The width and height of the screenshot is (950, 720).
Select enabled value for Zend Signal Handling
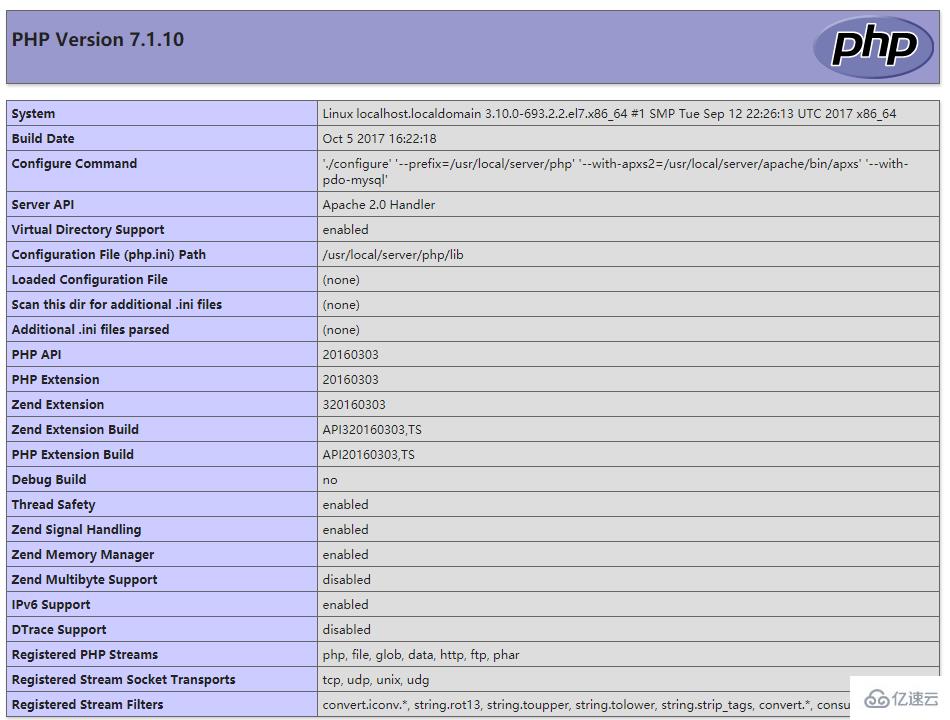[345, 529]
